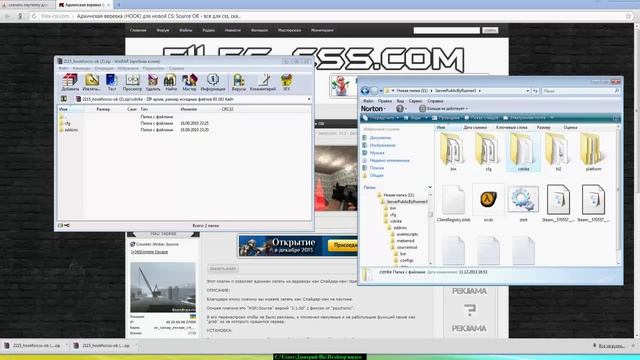
Task: Open WinRAR Wizard (Мастер) icon
Action: pyautogui.click(x=189, y=82)
